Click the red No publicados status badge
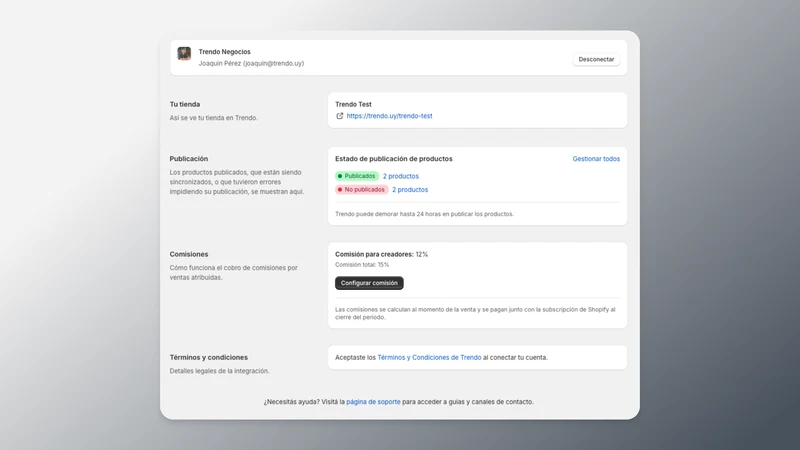The image size is (800, 450). point(362,189)
